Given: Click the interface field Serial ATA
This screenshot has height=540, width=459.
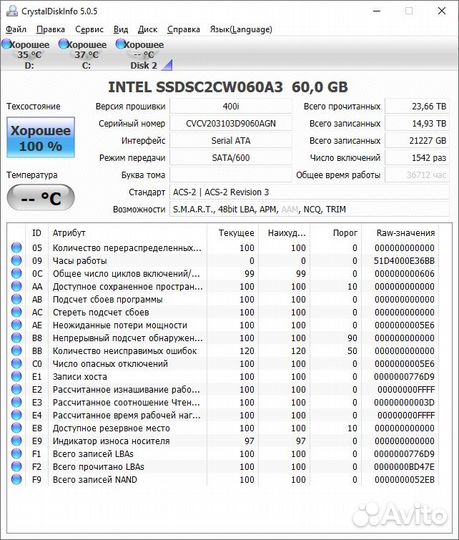Looking at the screenshot, I should point(231,141).
